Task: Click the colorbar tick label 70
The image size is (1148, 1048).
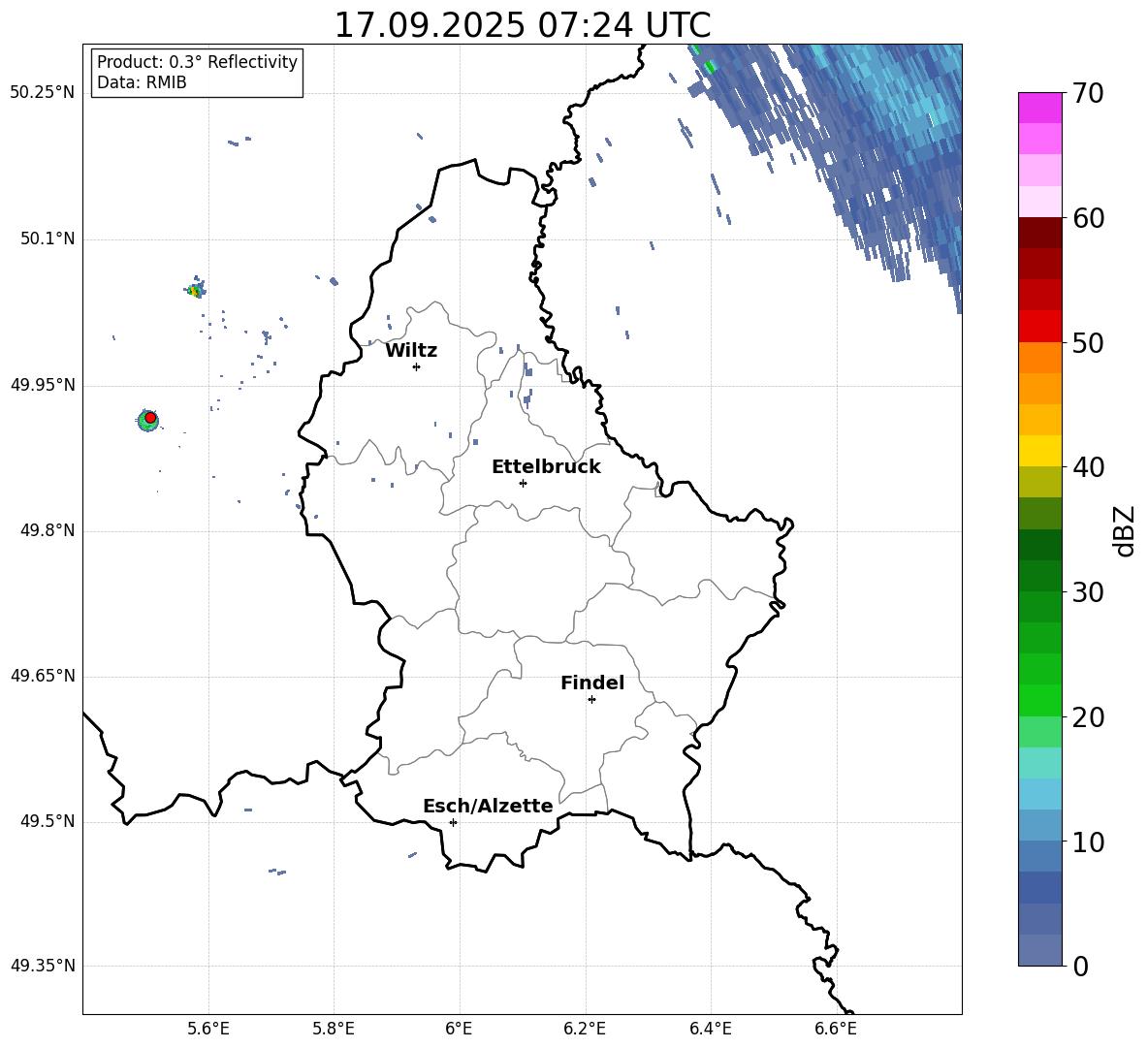Action: (1088, 93)
